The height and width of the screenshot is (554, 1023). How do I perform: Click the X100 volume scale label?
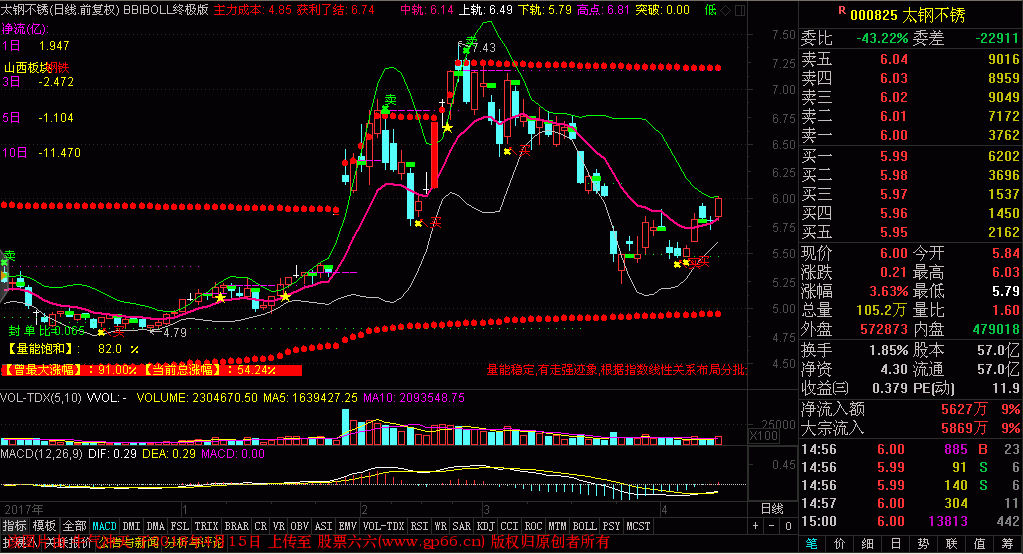pyautogui.click(x=763, y=436)
